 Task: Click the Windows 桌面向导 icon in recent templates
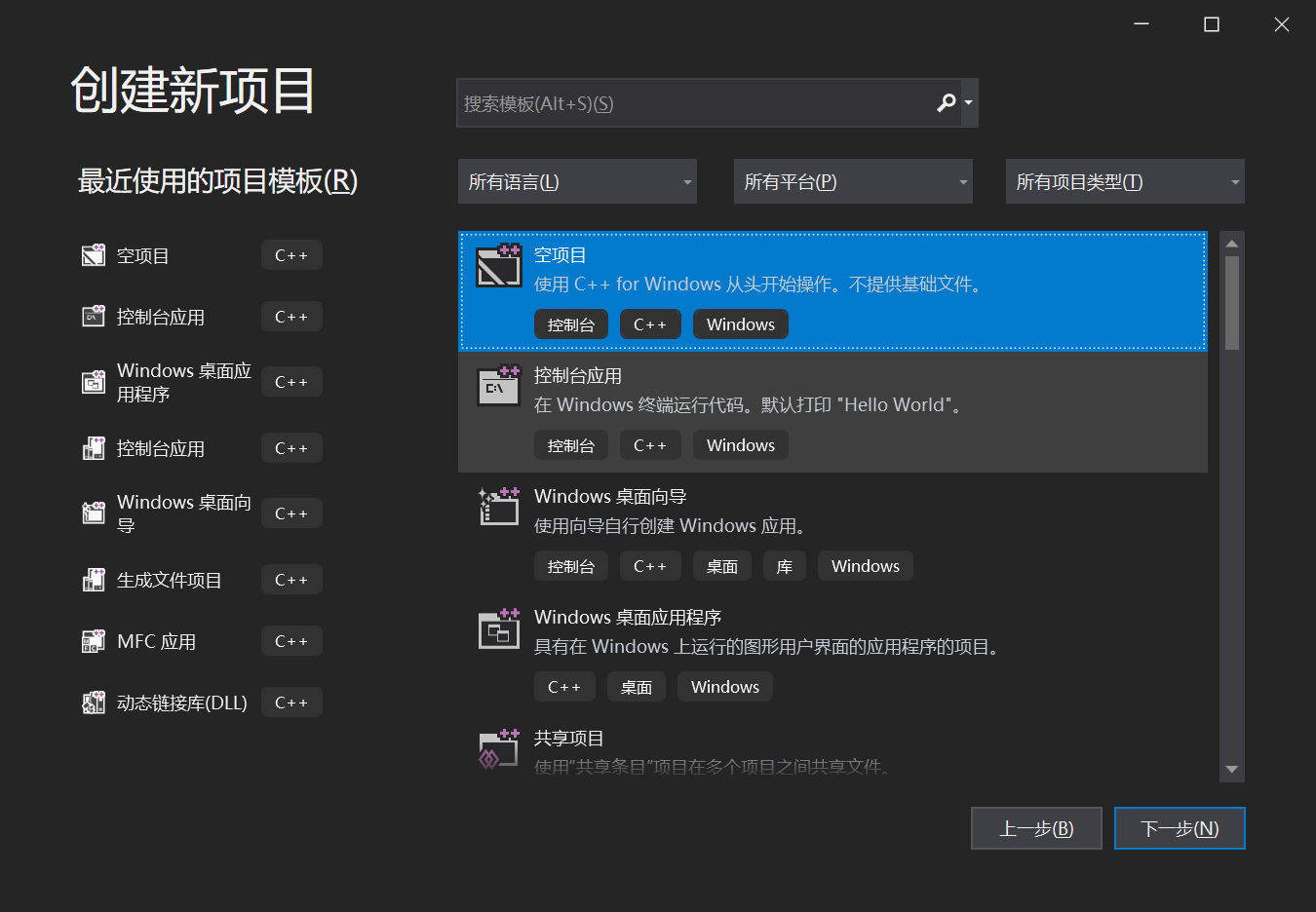94,513
